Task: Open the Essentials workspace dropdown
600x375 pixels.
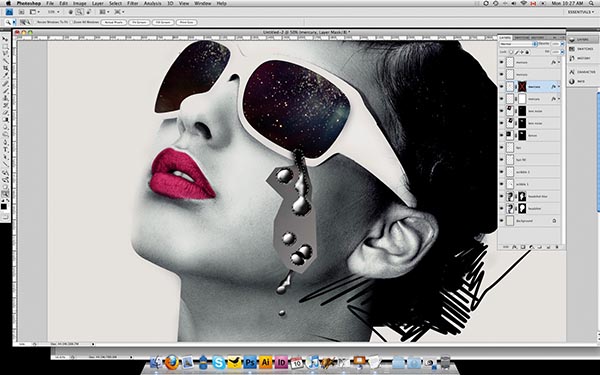Action: click(x=581, y=12)
